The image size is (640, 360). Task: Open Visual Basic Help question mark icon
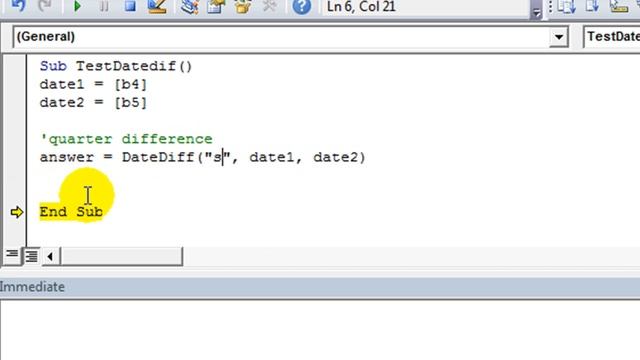coord(302,7)
